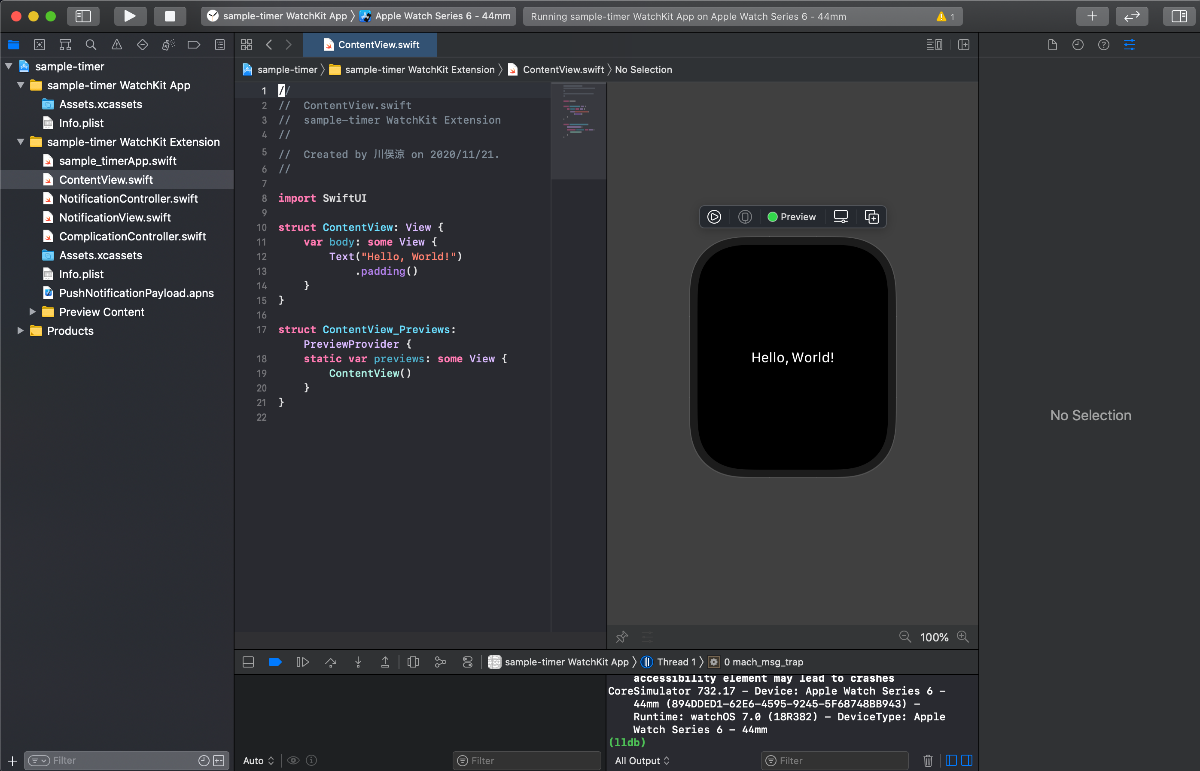Open Debug View Hierarchy
This screenshot has height=771, width=1200.
[x=413, y=662]
